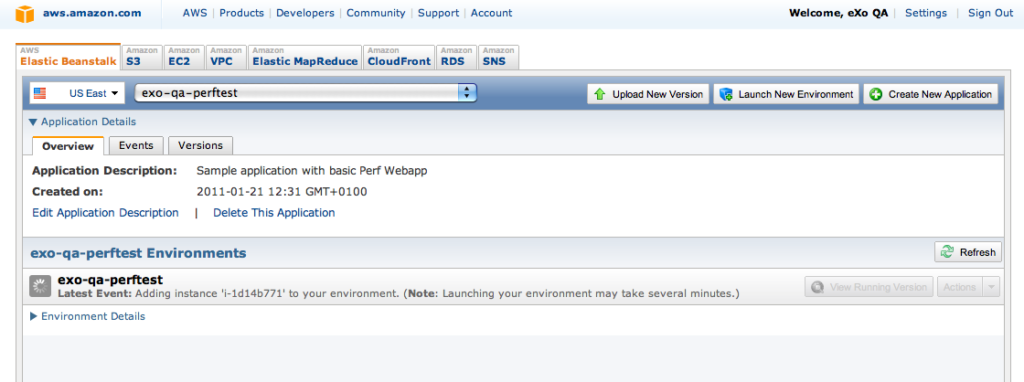
Task: Click the Edit Application Description link
Action: point(105,213)
